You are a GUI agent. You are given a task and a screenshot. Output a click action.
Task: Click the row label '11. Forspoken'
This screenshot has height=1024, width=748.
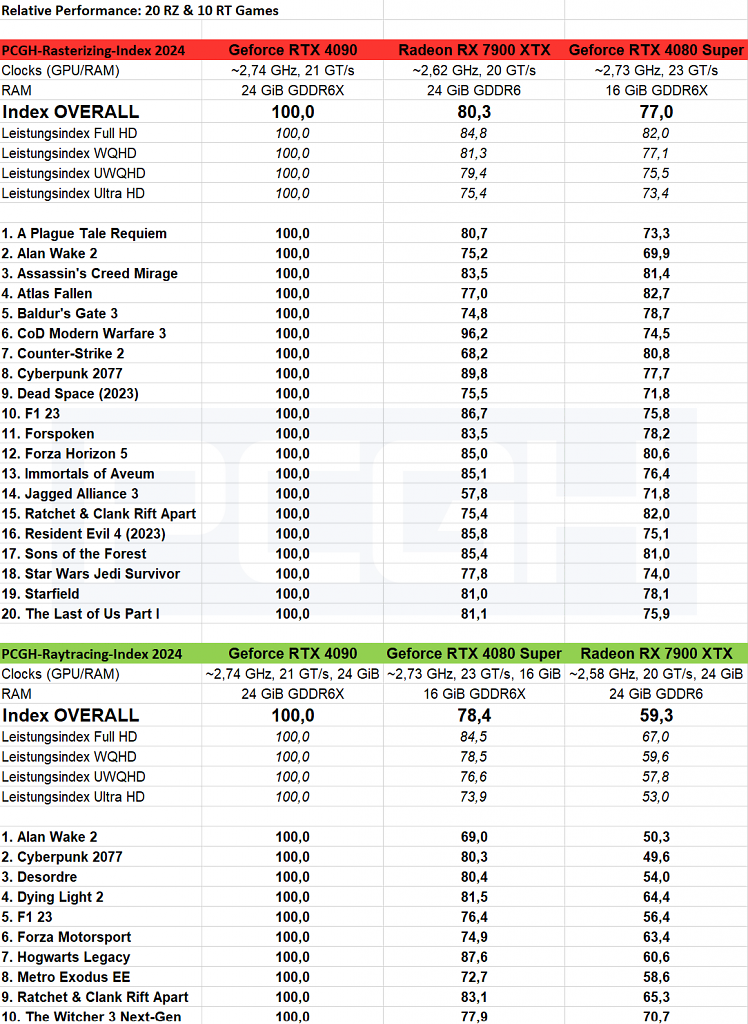[x=48, y=434]
